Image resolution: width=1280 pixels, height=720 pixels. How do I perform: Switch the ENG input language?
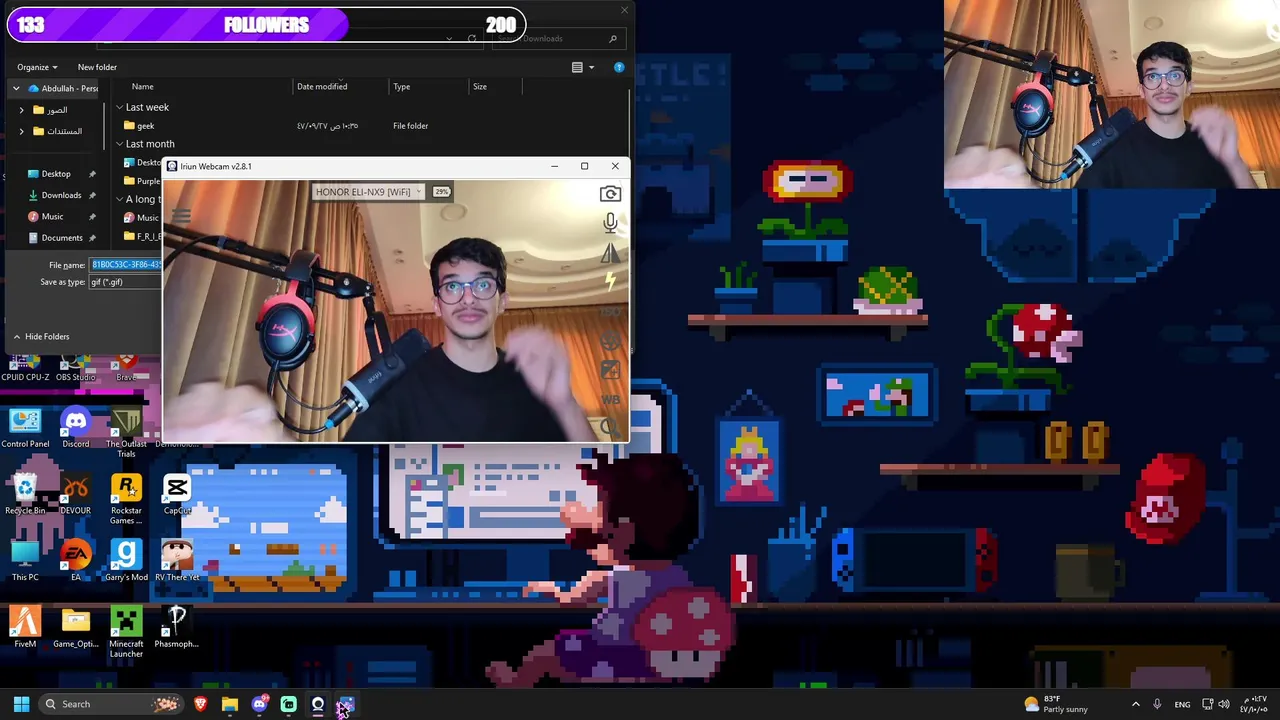[x=1182, y=704]
